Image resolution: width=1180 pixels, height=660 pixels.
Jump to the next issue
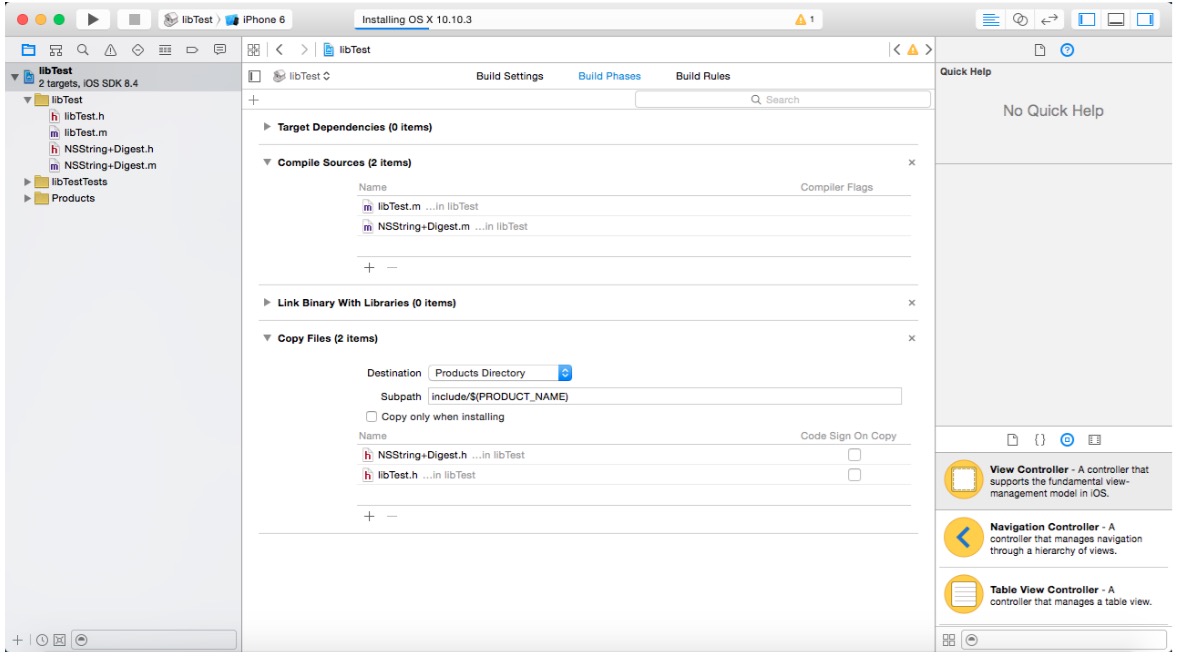tap(929, 50)
